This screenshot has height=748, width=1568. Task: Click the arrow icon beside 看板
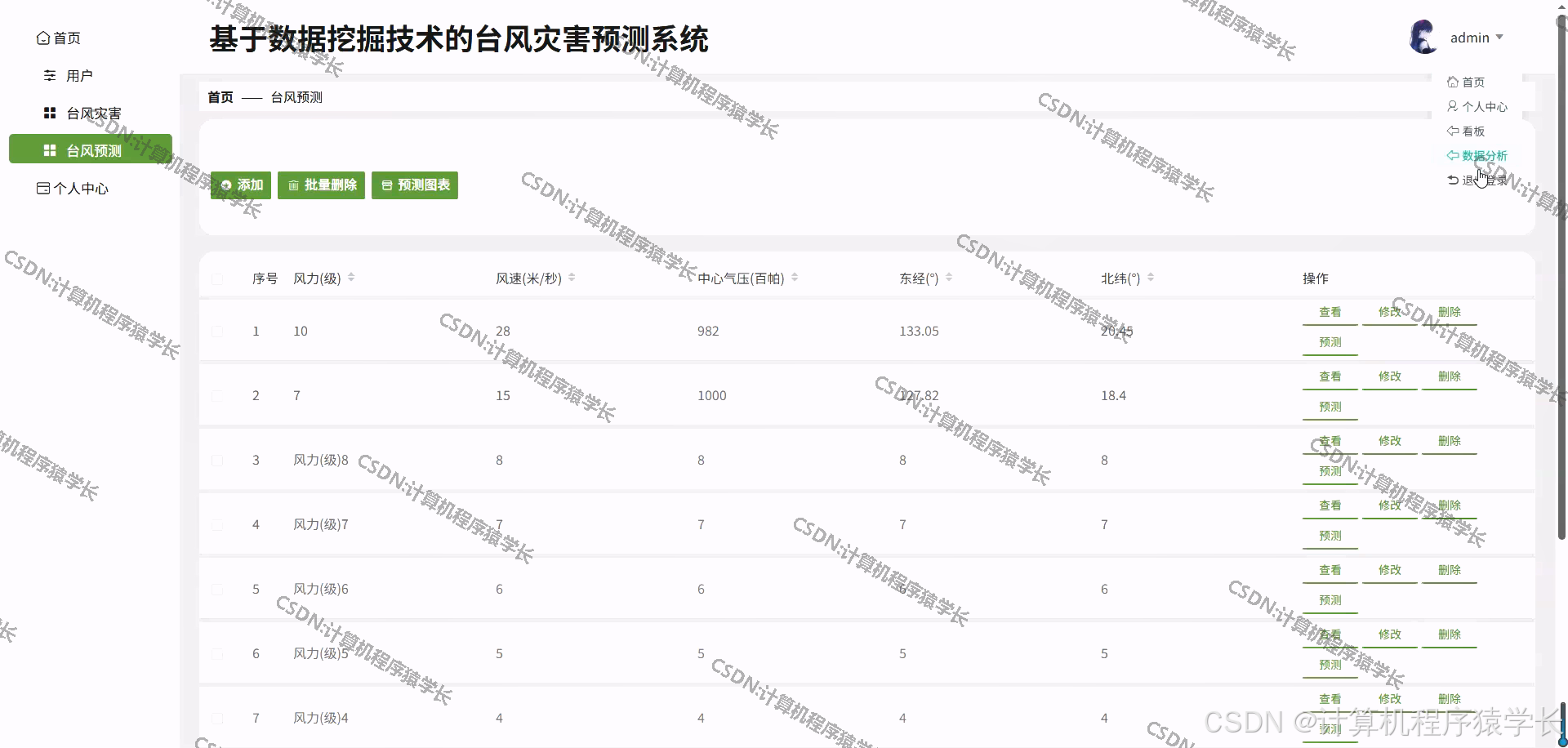click(x=1453, y=131)
